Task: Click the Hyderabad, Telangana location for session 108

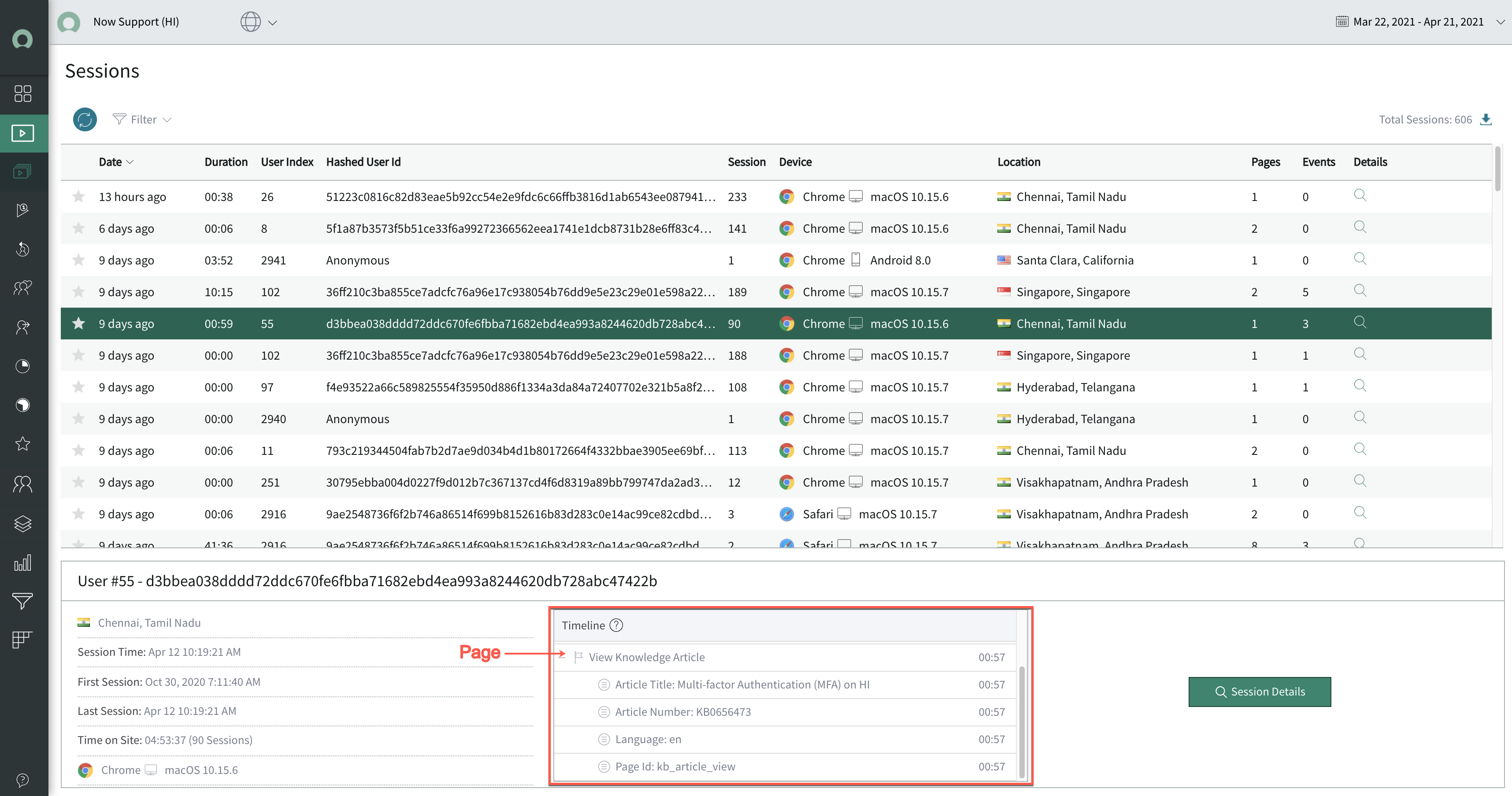Action: 1075,387
